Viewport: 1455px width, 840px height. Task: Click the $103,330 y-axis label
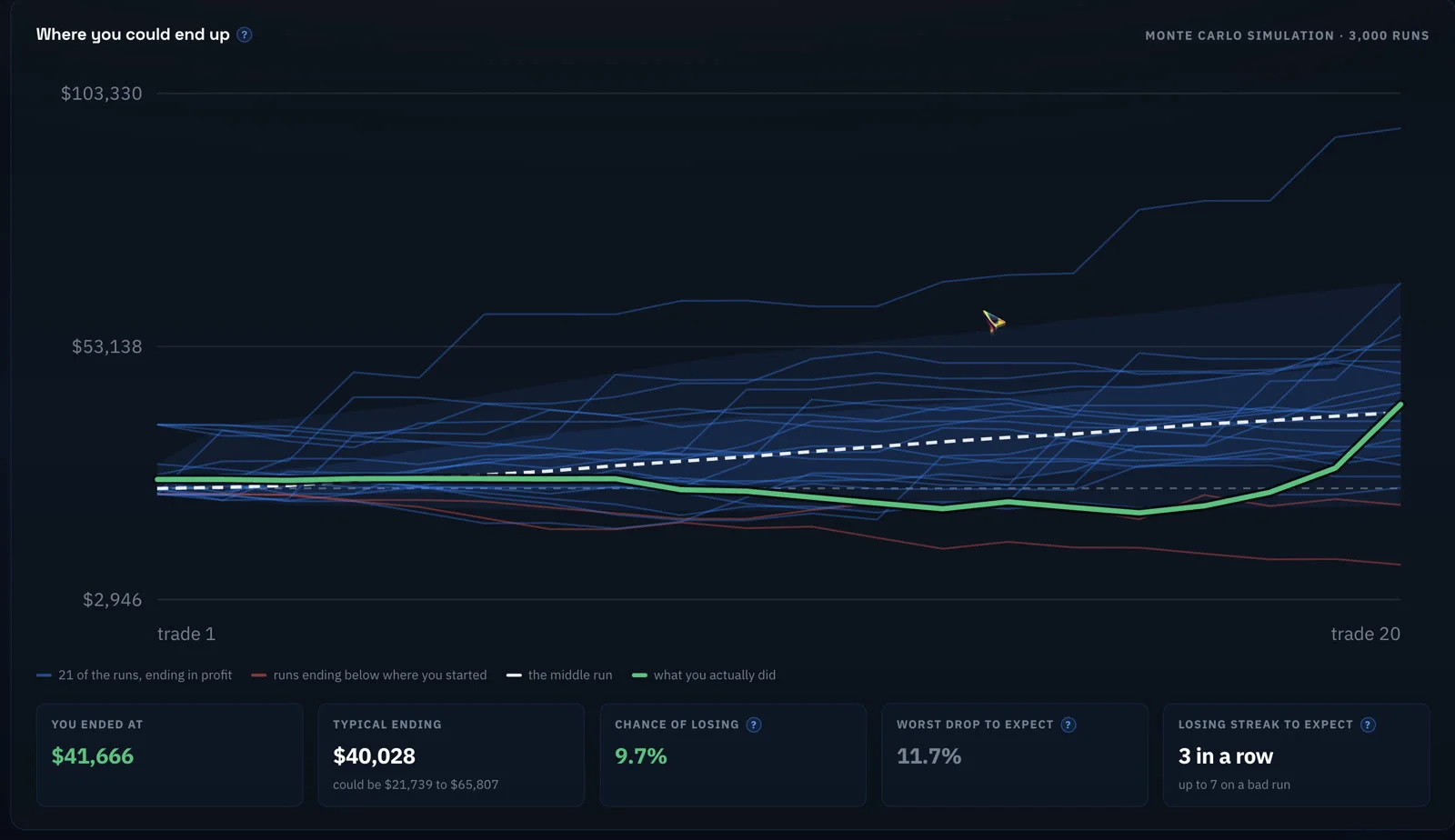point(101,94)
